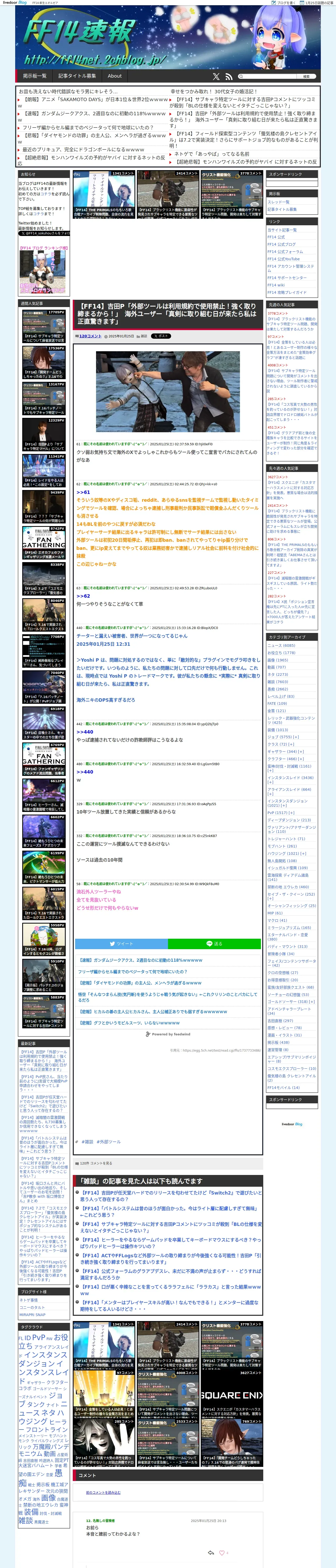Image resolution: width=336 pixels, height=1568 pixels.
Task: Open the 雑談 (7603) category
Action: (x=277, y=682)
